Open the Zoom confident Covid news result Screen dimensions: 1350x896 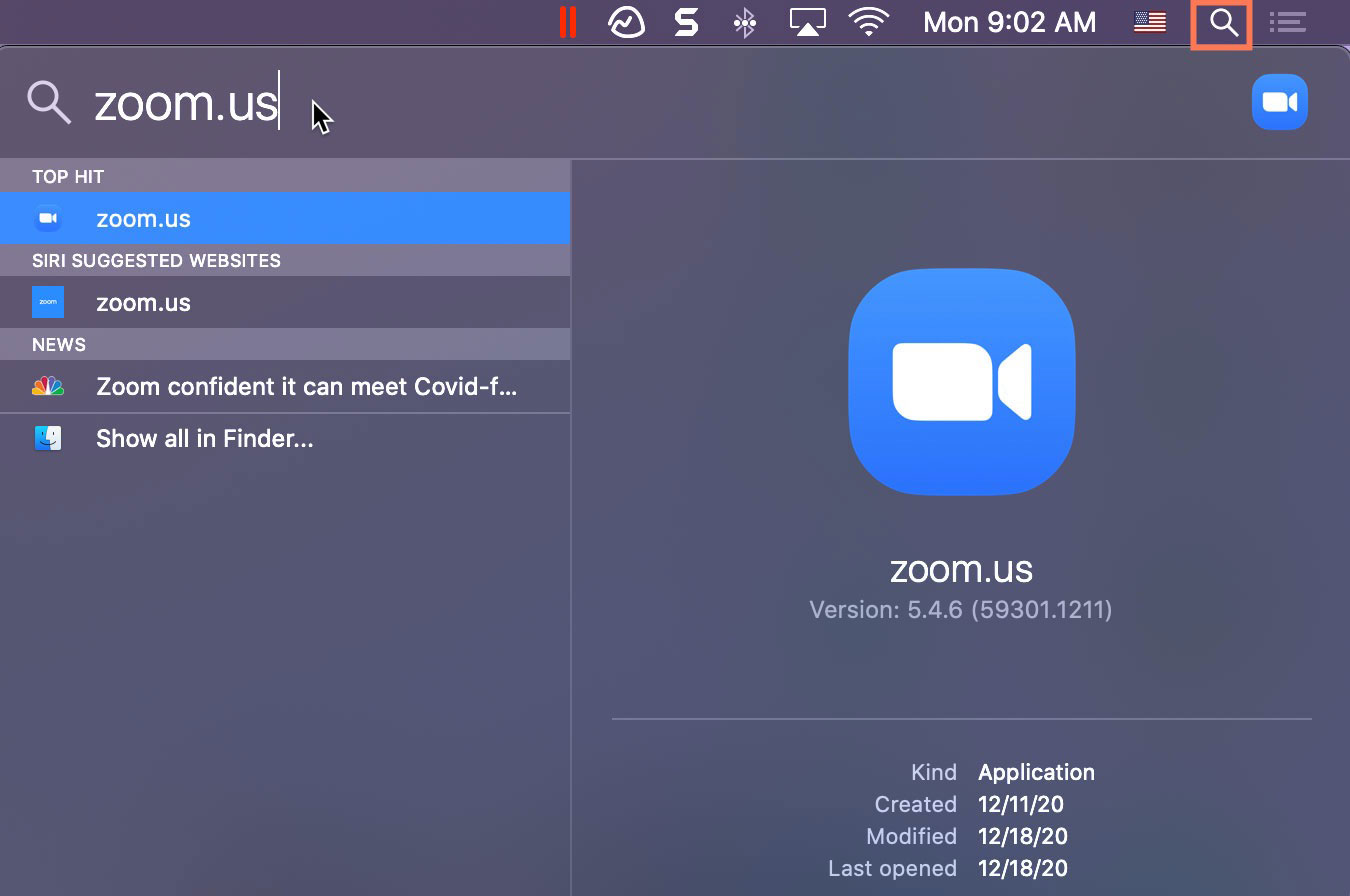285,386
